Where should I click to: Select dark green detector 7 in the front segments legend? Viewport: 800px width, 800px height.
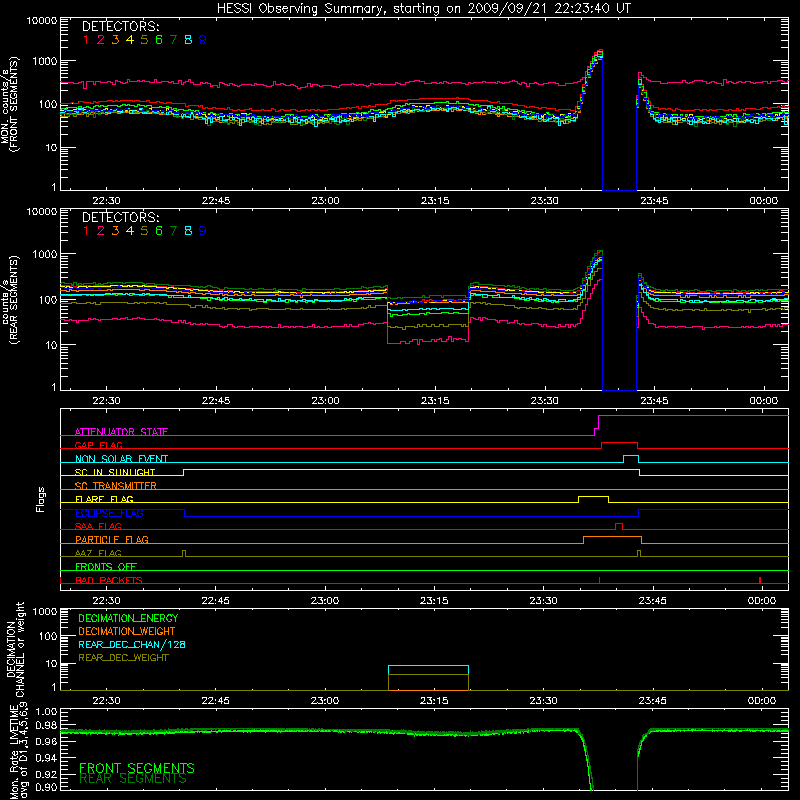(x=173, y=40)
